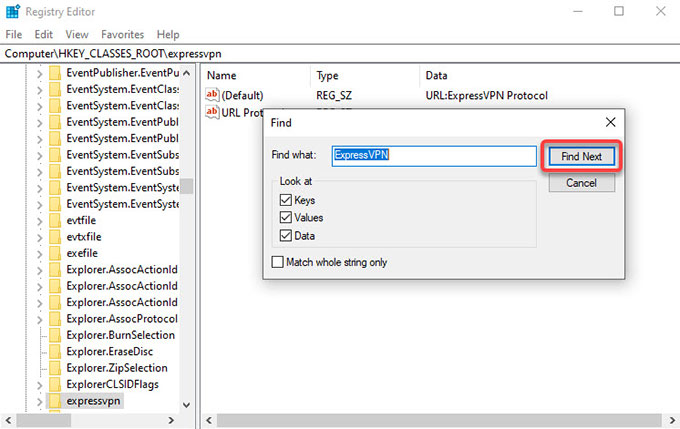680x429 pixels.
Task: Click the folder icon for Explorer.EraseDisc
Action: click(x=55, y=352)
